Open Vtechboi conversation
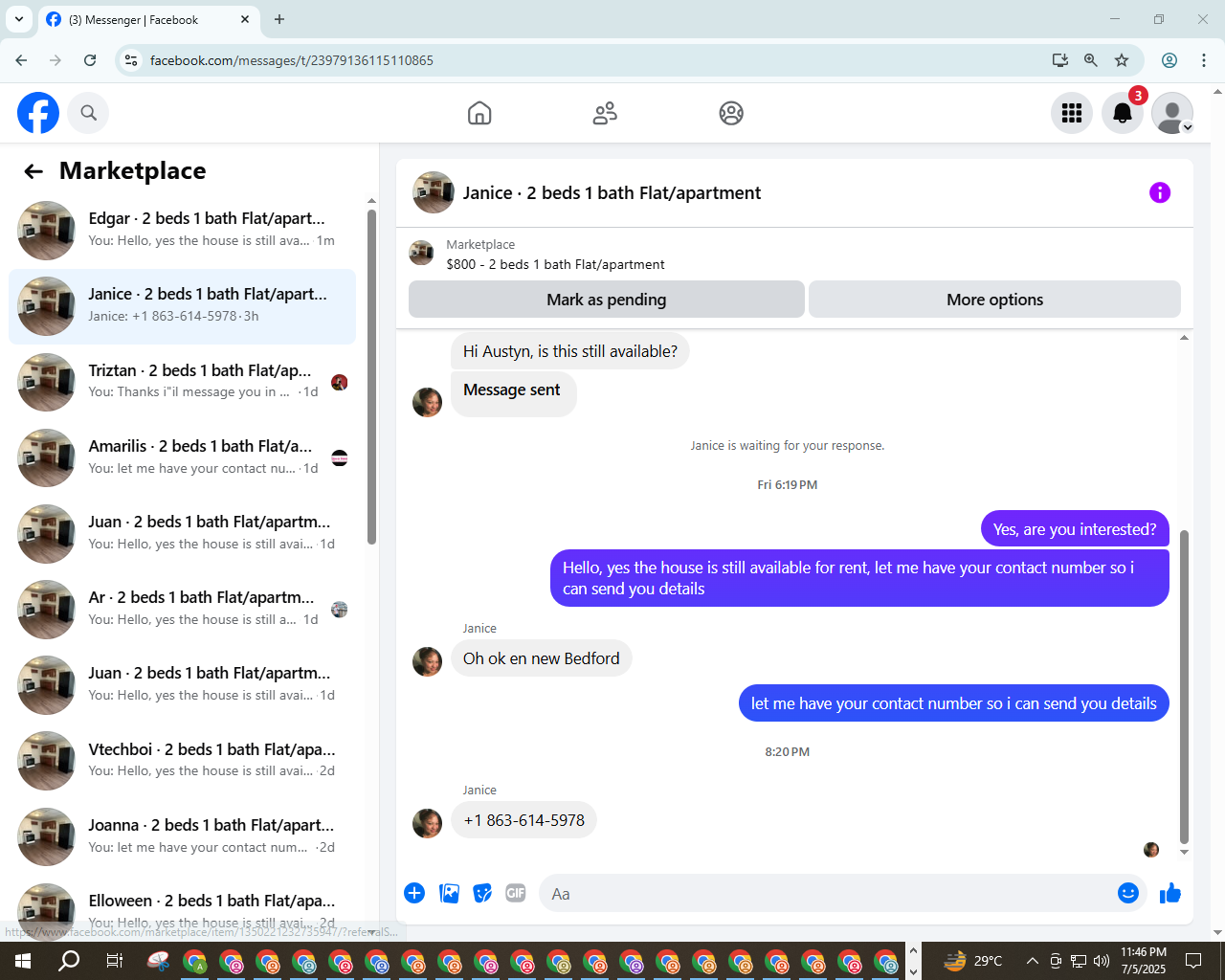The width and height of the screenshot is (1225, 980). click(x=182, y=760)
